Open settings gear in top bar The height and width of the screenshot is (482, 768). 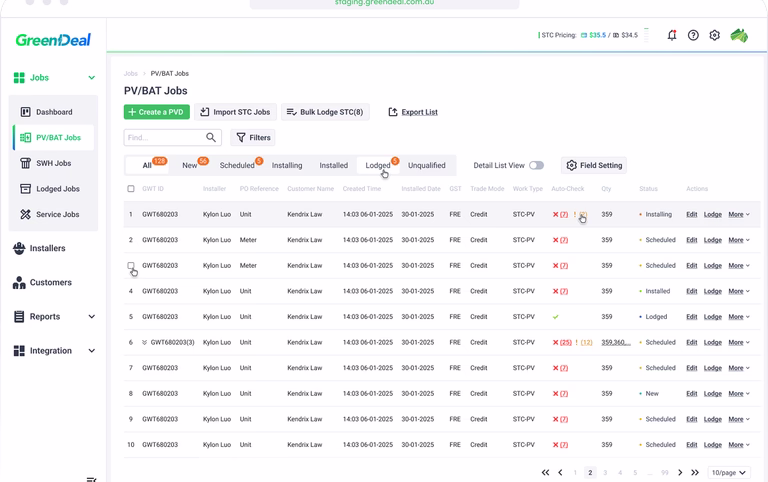point(714,35)
